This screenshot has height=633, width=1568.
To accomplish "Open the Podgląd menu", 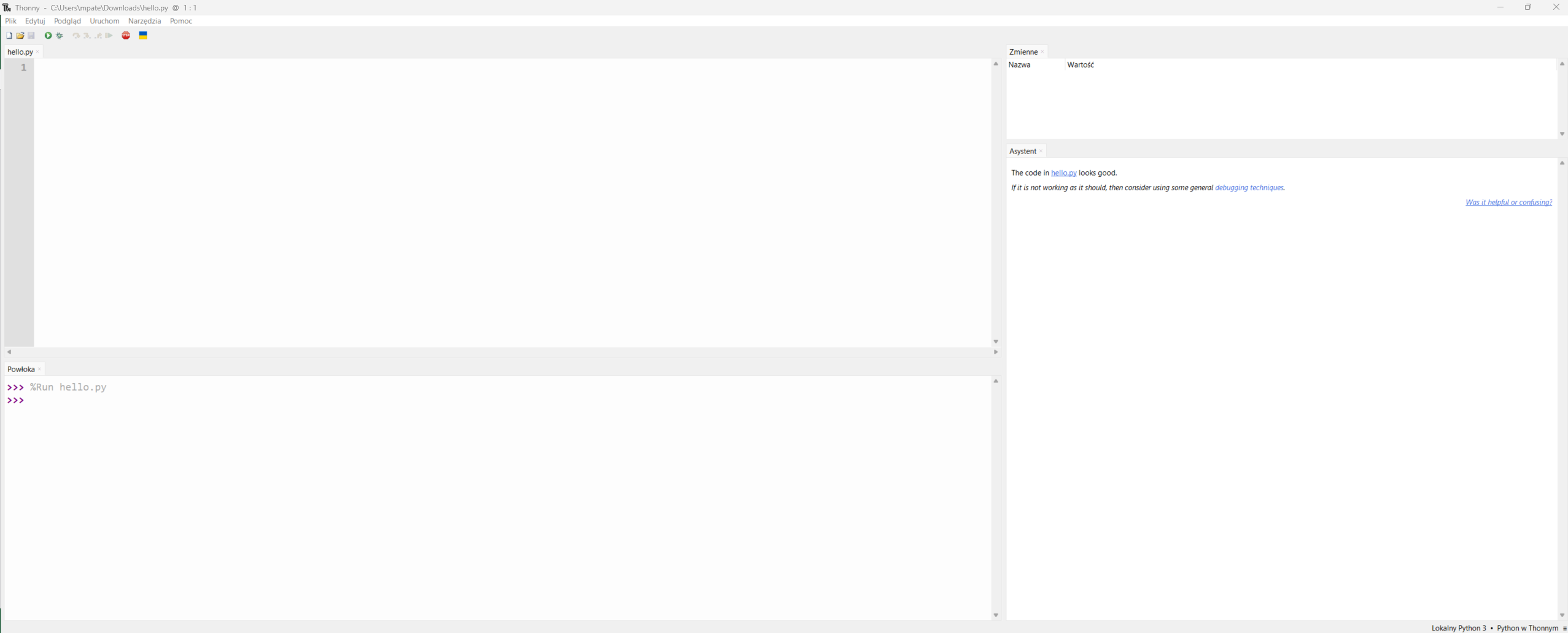I will click(68, 21).
